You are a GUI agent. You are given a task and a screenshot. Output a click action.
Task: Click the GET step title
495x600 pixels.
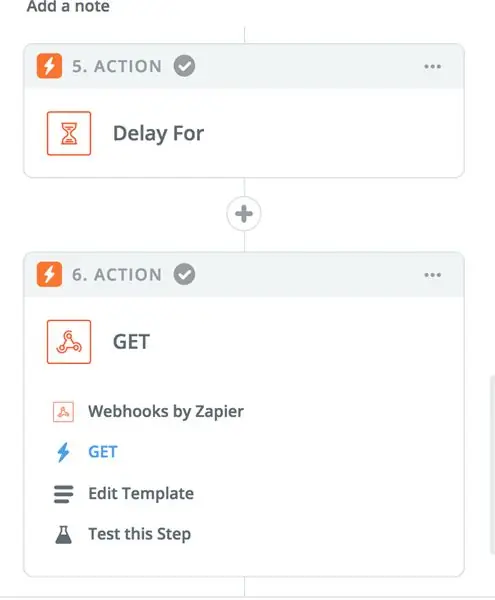131,342
